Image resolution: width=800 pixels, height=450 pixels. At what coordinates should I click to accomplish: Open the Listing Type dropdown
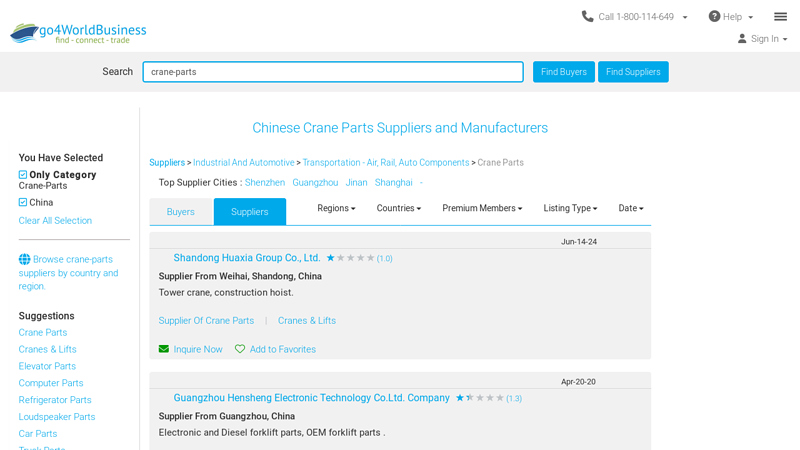(570, 208)
